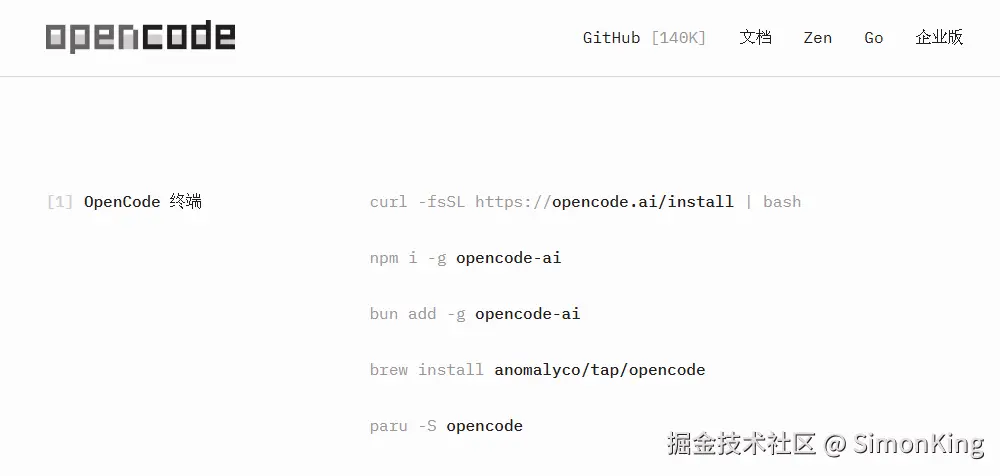
Task: Click anomalyco/tap/opencode package name
Action: pyautogui.click(x=599, y=370)
